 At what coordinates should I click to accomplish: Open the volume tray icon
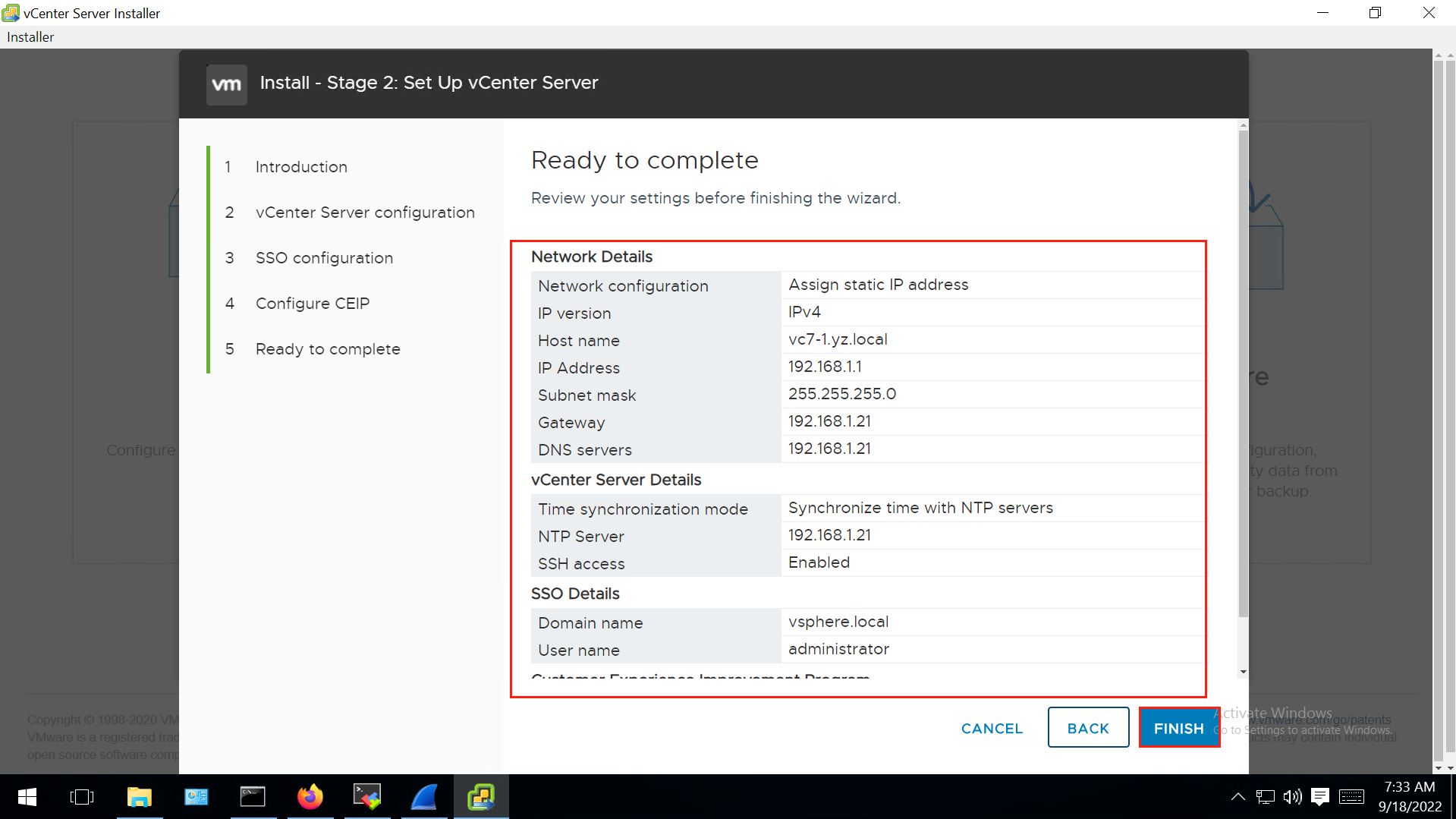(1292, 797)
